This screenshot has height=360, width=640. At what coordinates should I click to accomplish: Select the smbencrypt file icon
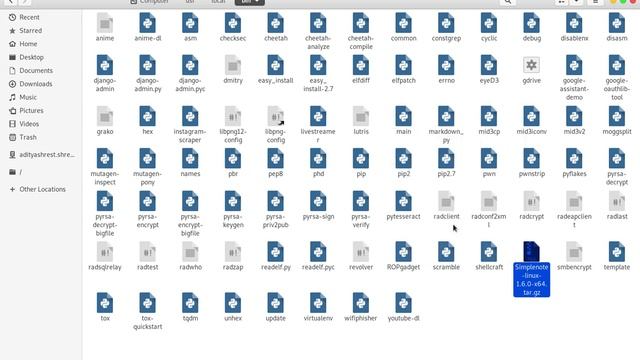click(x=574, y=252)
